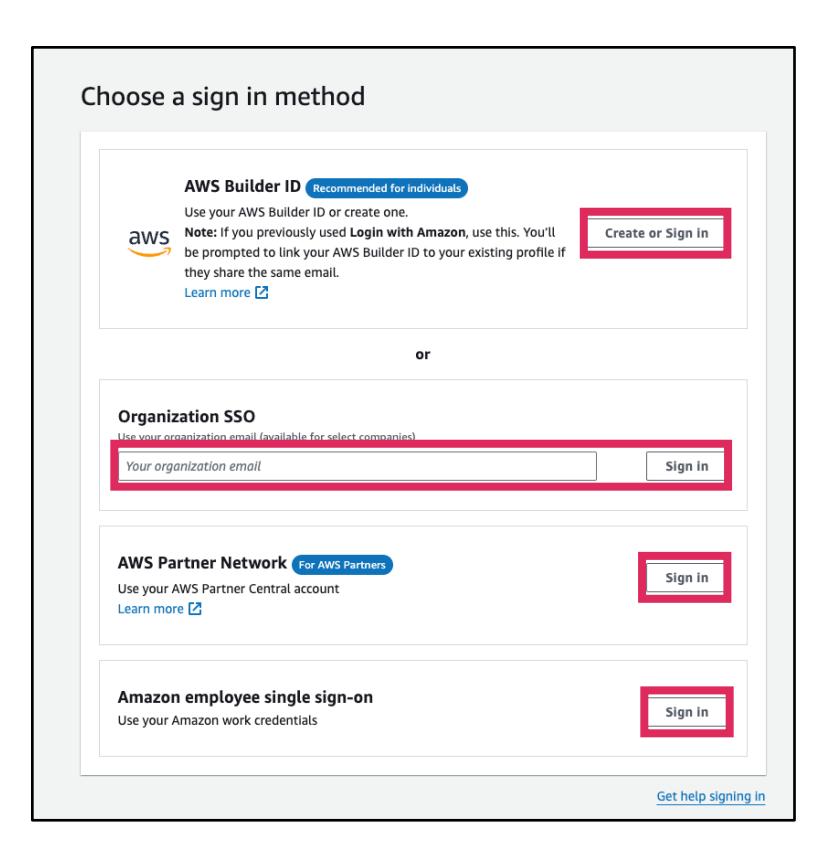
Task: Focus the organization email input field
Action: [357, 466]
